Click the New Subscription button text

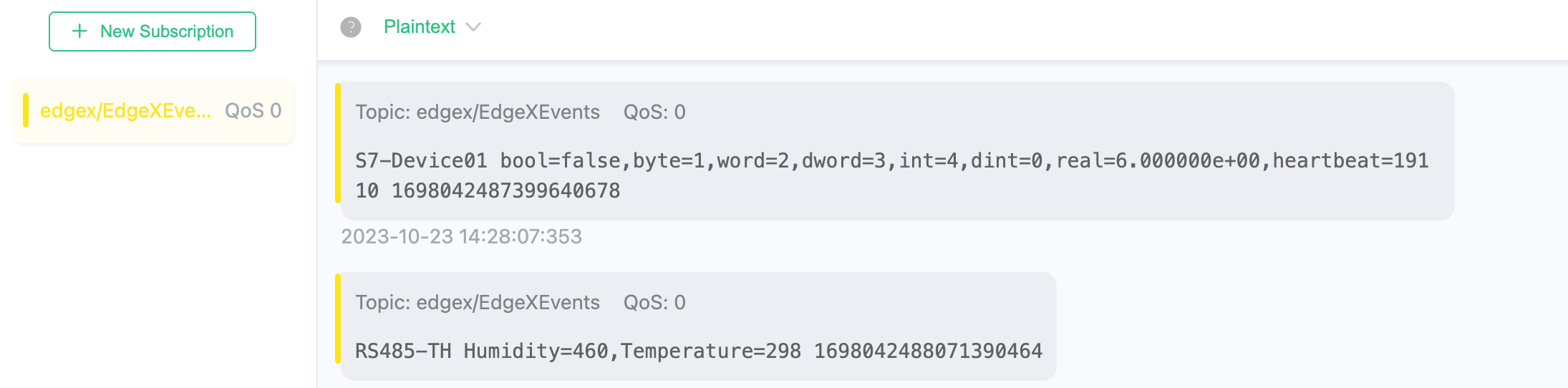tap(167, 31)
